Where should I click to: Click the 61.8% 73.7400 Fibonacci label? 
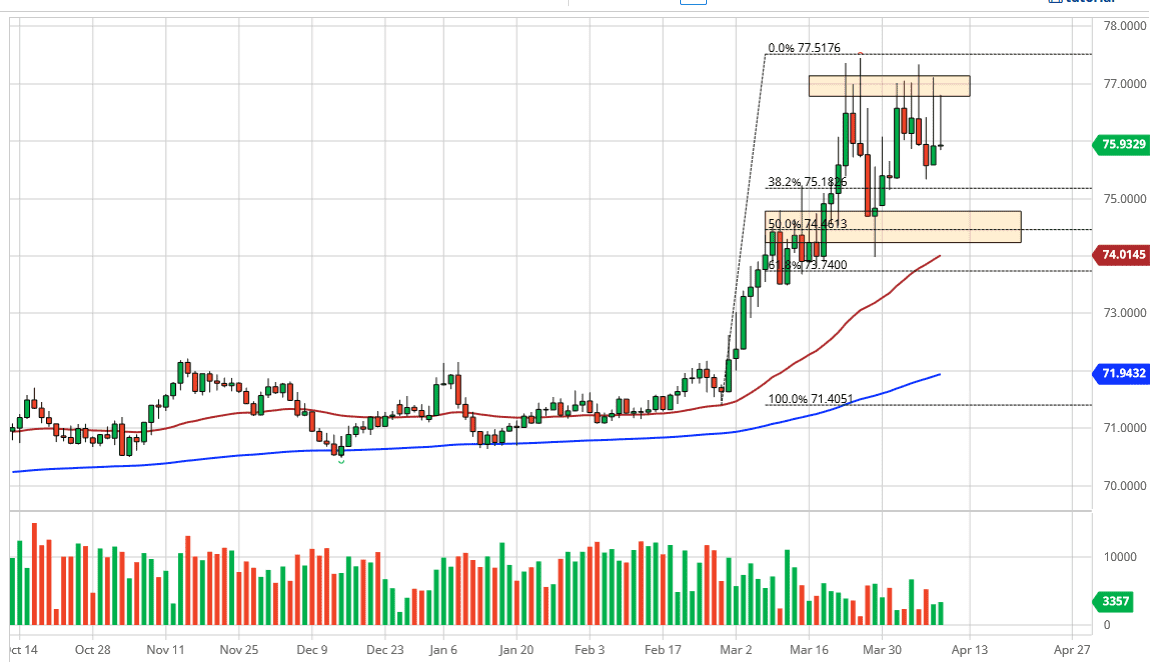click(805, 265)
